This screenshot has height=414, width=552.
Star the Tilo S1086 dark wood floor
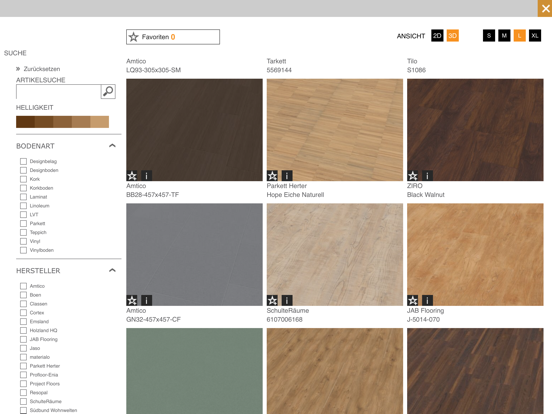coord(413,175)
